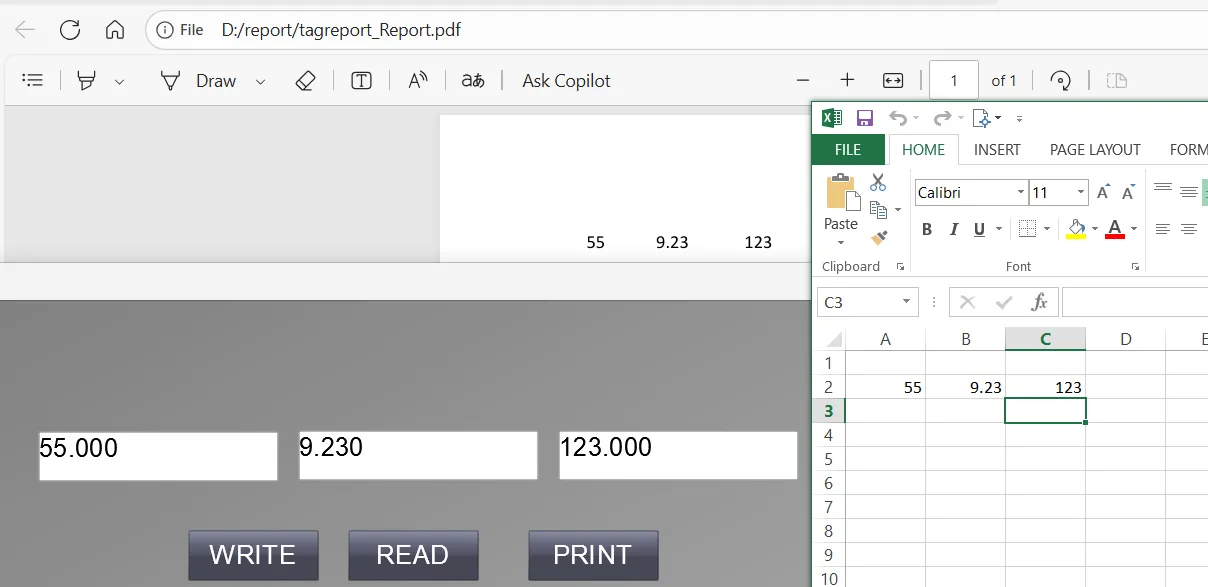Select the PDF highlight tool
The width and height of the screenshot is (1208, 587).
87,81
